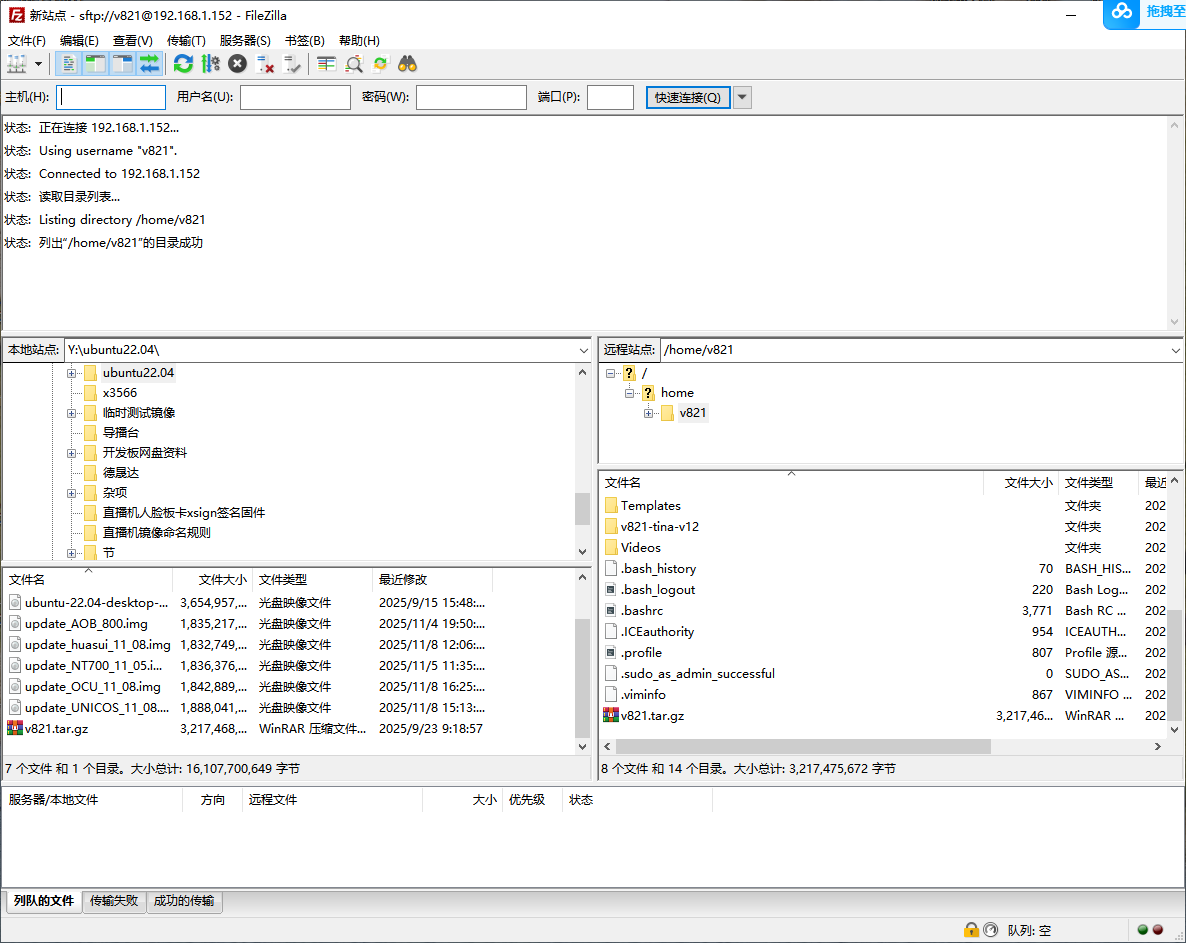The width and height of the screenshot is (1186, 943).
Task: Click the 快速连接(Q) button
Action: click(x=688, y=98)
